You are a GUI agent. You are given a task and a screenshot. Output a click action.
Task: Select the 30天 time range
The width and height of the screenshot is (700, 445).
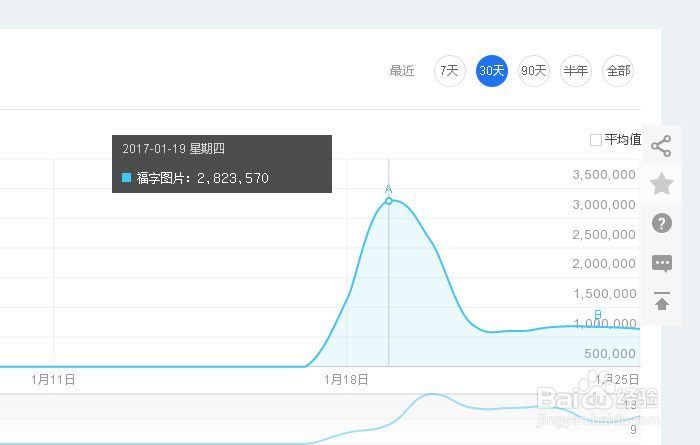(x=492, y=71)
